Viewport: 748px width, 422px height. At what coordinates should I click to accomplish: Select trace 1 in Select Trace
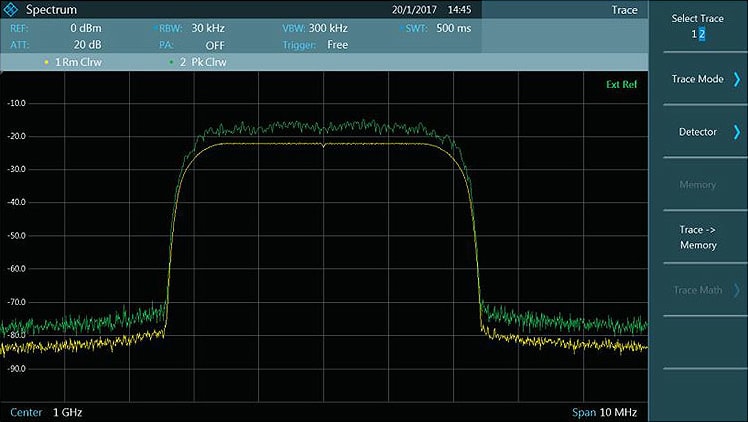tap(694, 34)
